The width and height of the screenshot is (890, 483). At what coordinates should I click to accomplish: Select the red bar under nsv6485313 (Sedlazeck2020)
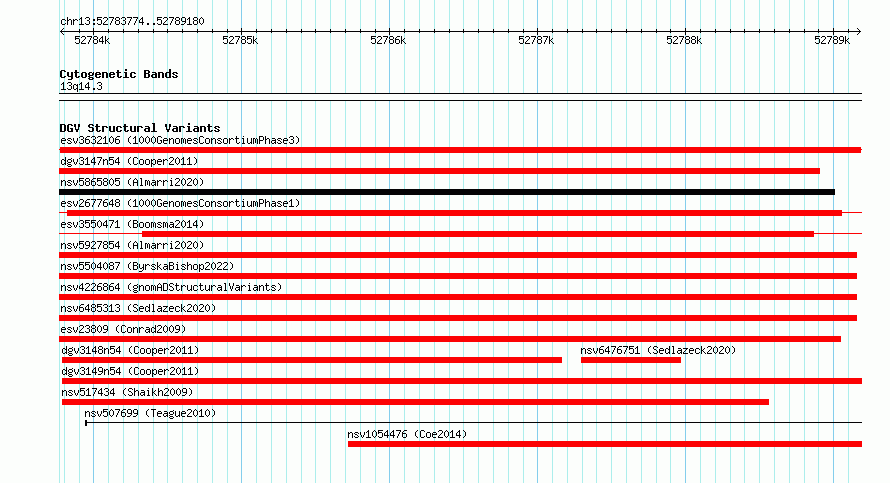click(458, 318)
